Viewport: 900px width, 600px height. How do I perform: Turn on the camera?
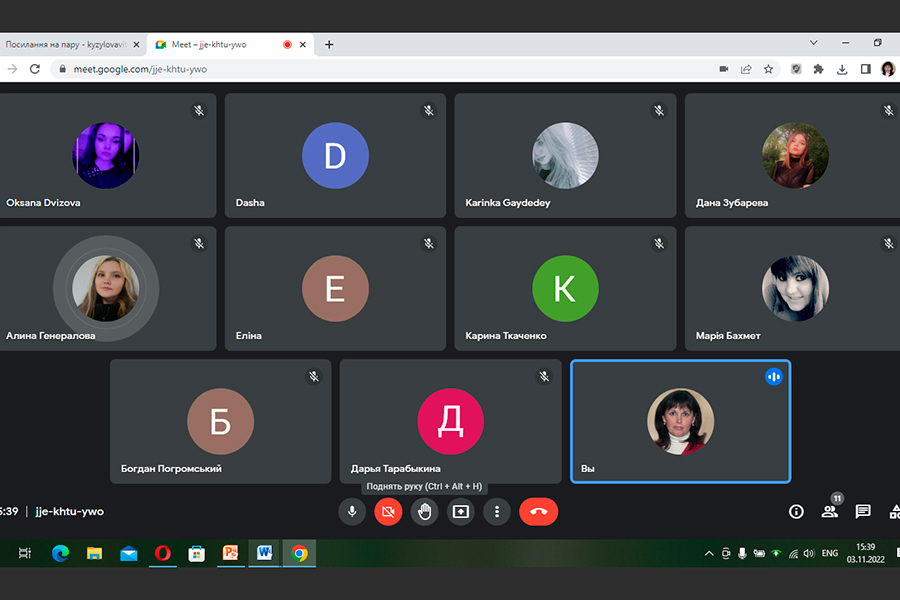click(x=388, y=511)
